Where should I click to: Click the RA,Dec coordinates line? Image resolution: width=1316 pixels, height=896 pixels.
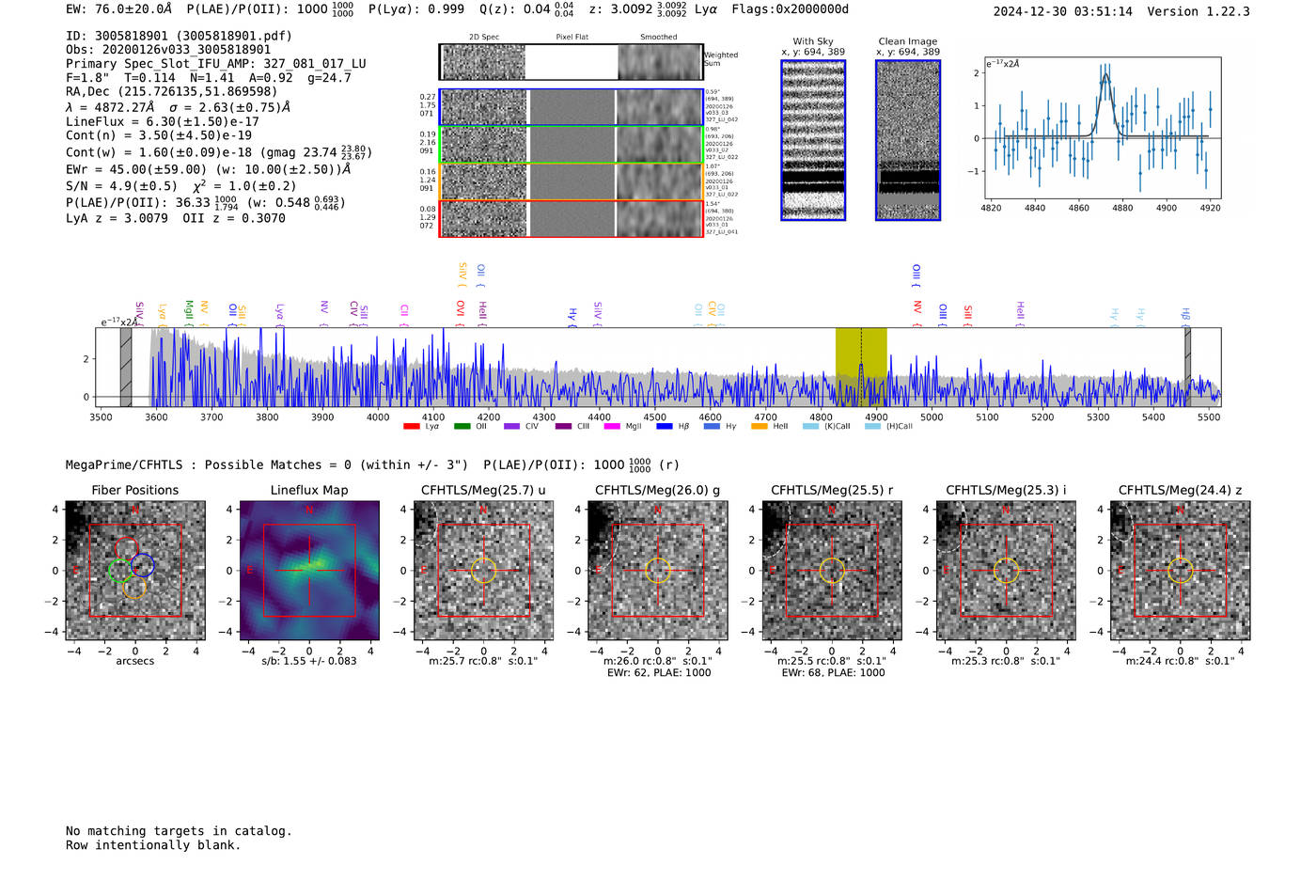pyautogui.click(x=171, y=91)
